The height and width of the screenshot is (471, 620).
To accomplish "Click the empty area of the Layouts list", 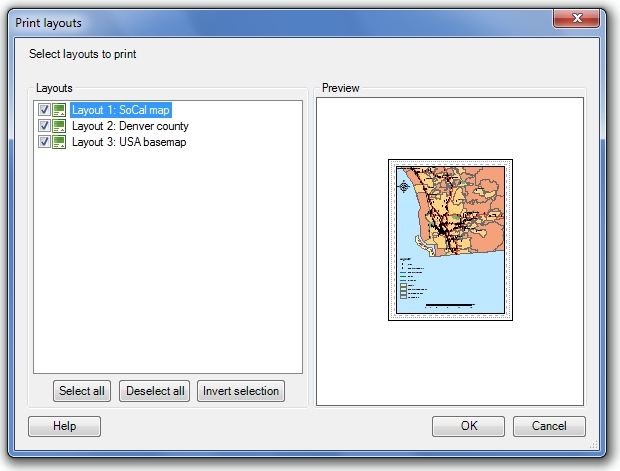I will (x=167, y=270).
